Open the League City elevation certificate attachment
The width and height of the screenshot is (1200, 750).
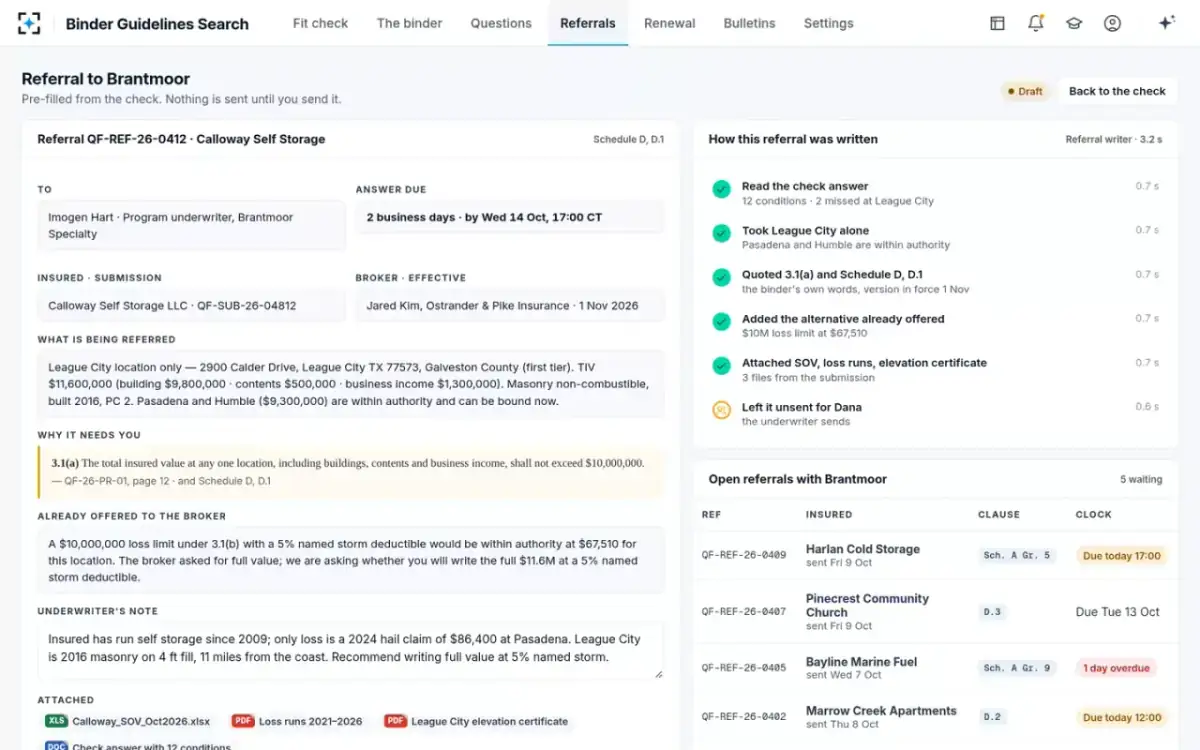tap(477, 721)
